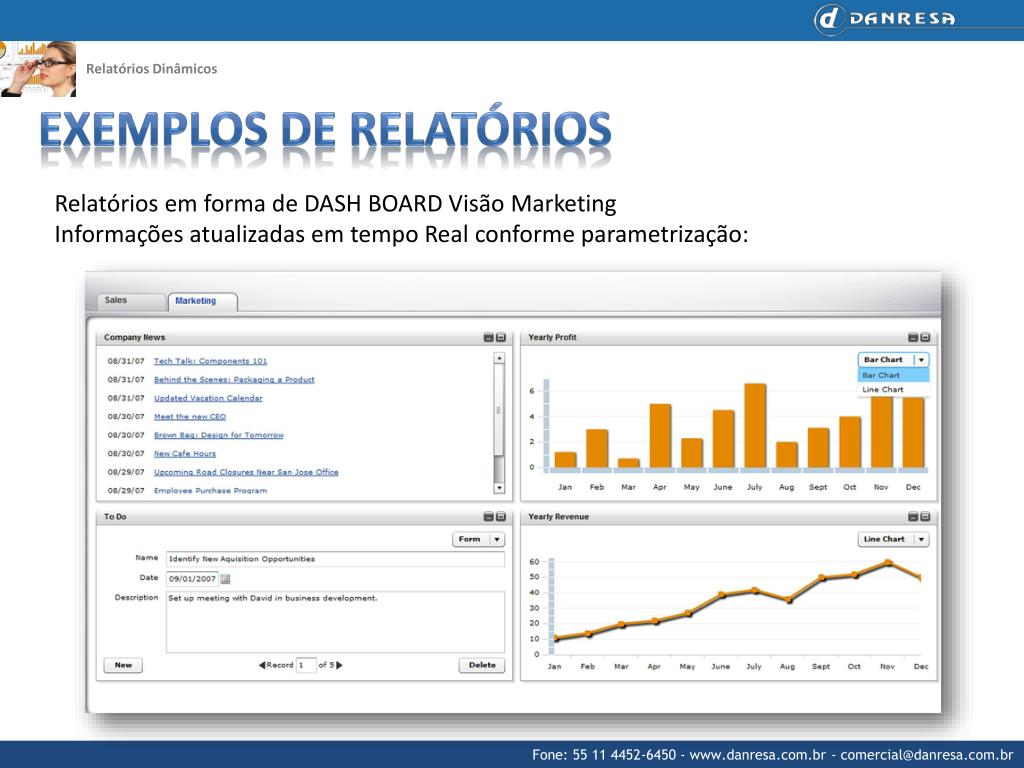Image resolution: width=1024 pixels, height=768 pixels.
Task: Open New Cafe Hours link
Action: pos(185,453)
